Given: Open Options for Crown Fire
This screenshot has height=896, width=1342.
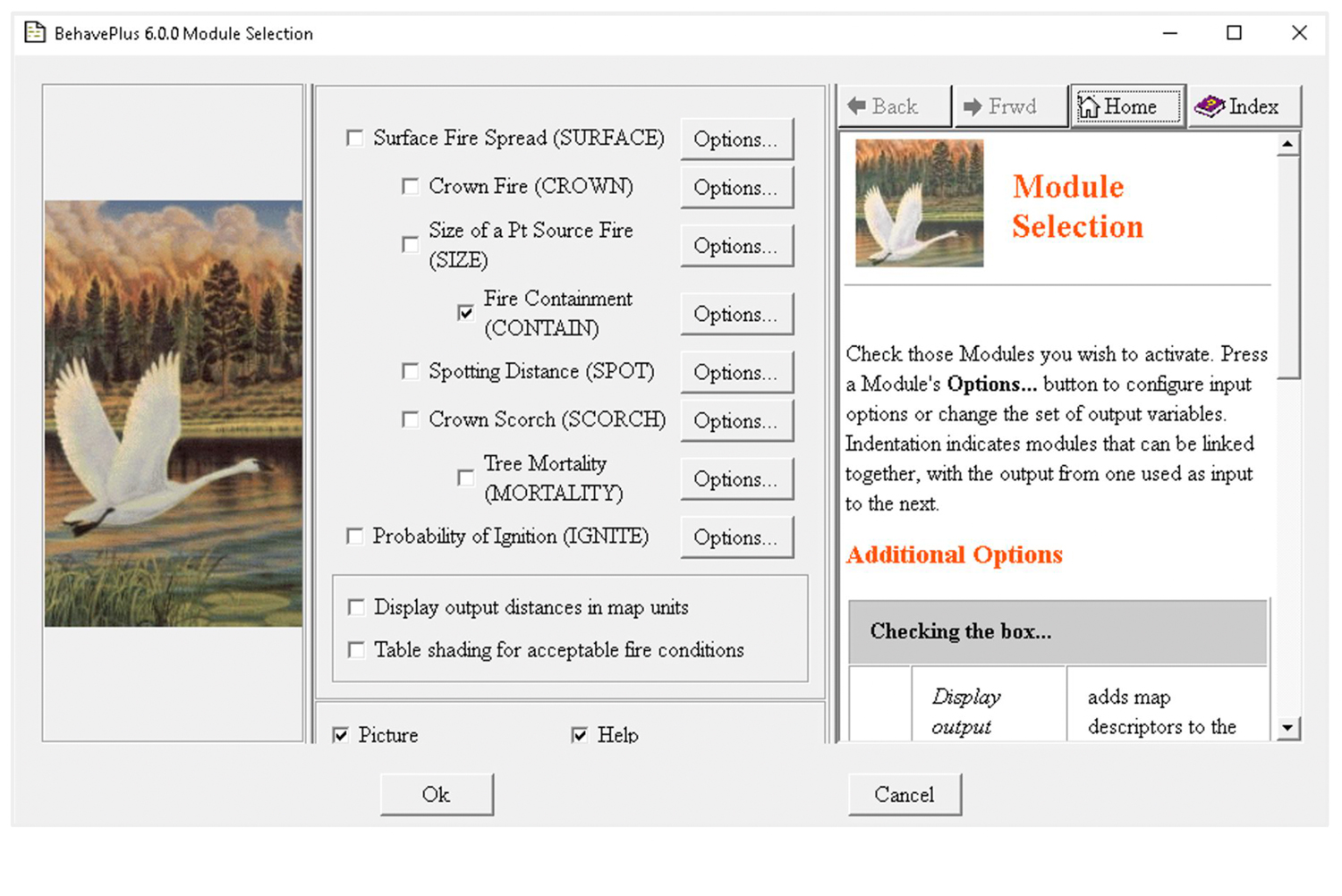Looking at the screenshot, I should click(x=736, y=188).
